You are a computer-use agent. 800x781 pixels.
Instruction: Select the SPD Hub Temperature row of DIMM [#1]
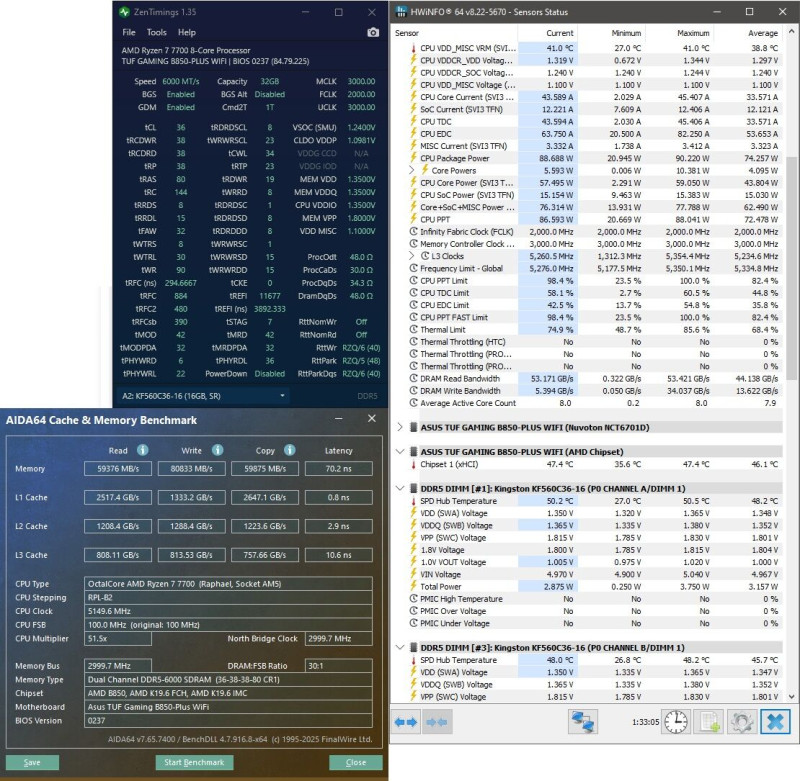[x=595, y=501]
